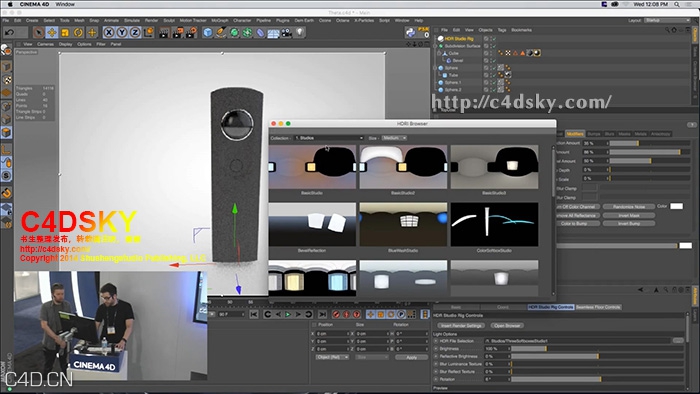Screen dimensions: 700x394
Task: Open Size dropdown in HDRI Browser
Action: (x=394, y=138)
